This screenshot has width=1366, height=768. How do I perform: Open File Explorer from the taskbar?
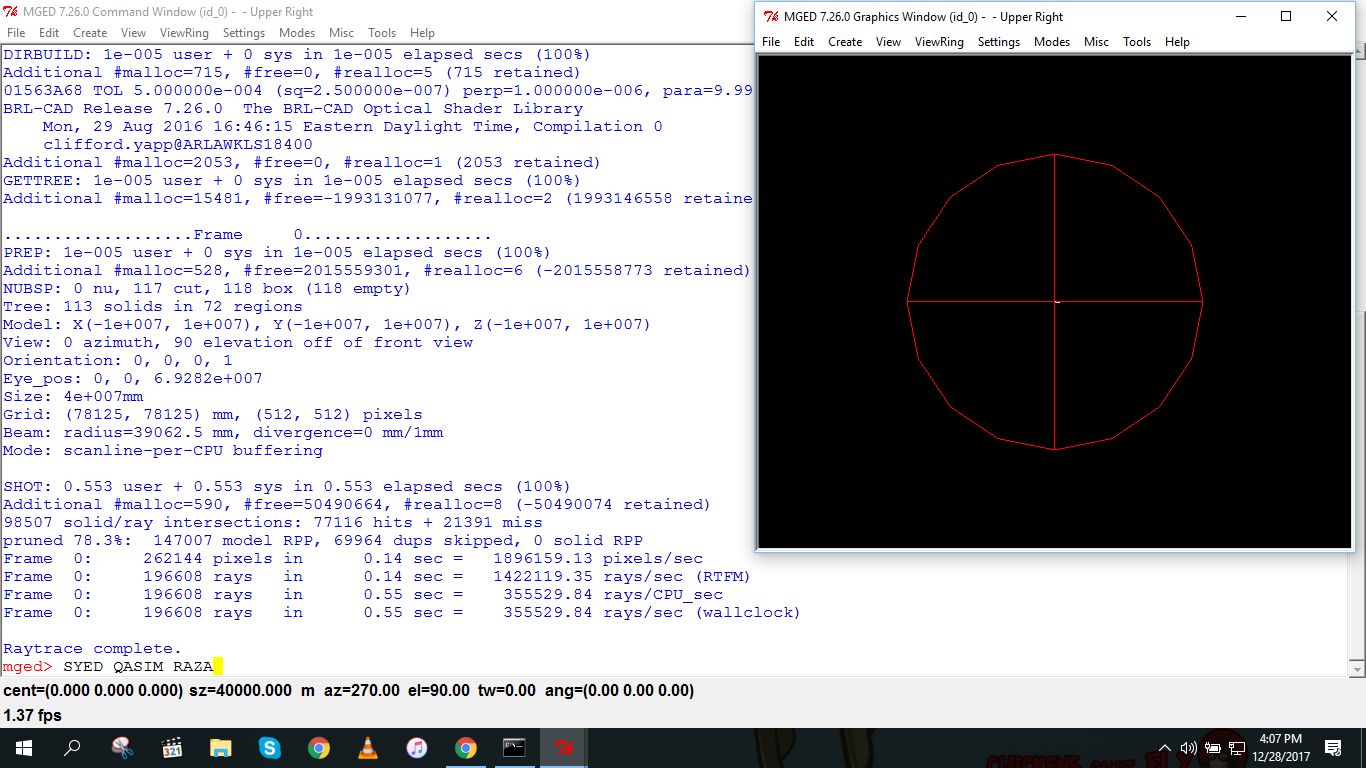point(220,748)
